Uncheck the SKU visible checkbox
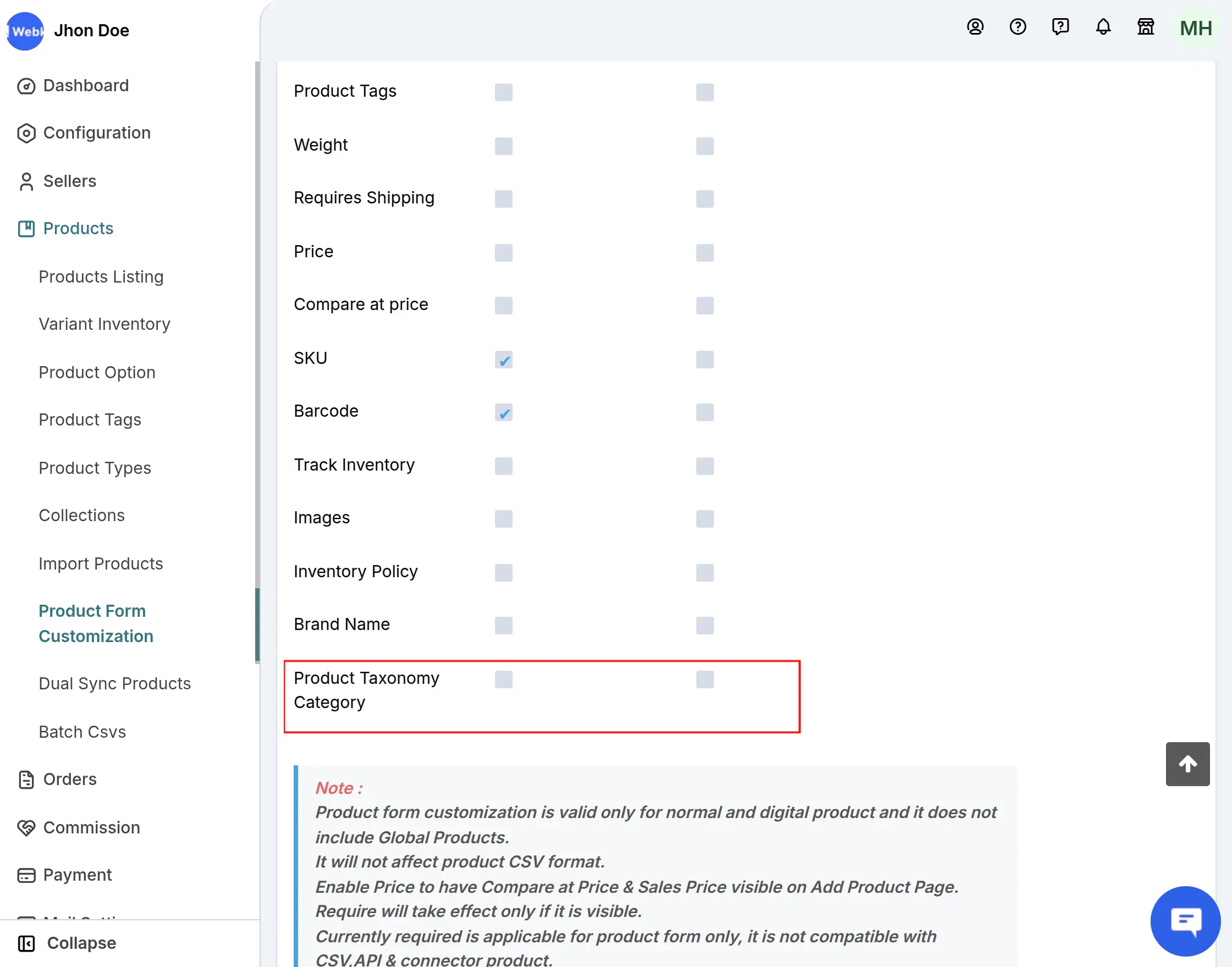The image size is (1232, 967). coord(503,359)
